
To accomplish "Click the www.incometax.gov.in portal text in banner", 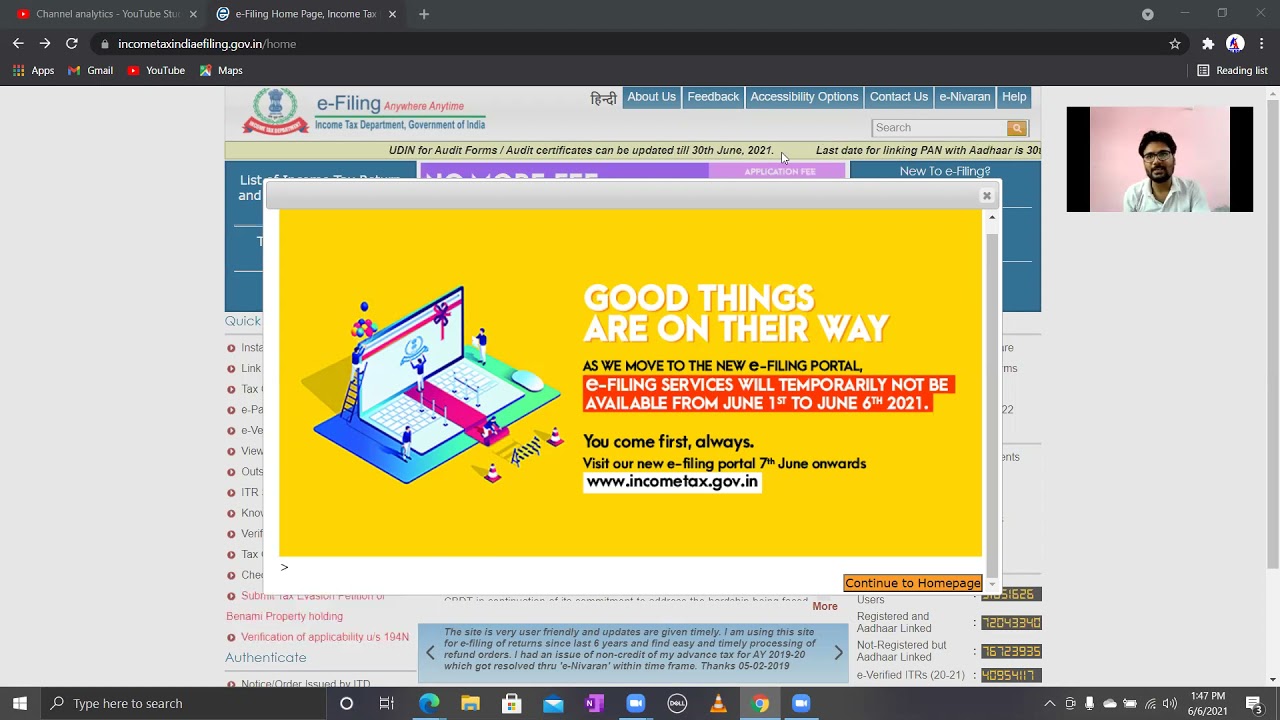I will (672, 482).
